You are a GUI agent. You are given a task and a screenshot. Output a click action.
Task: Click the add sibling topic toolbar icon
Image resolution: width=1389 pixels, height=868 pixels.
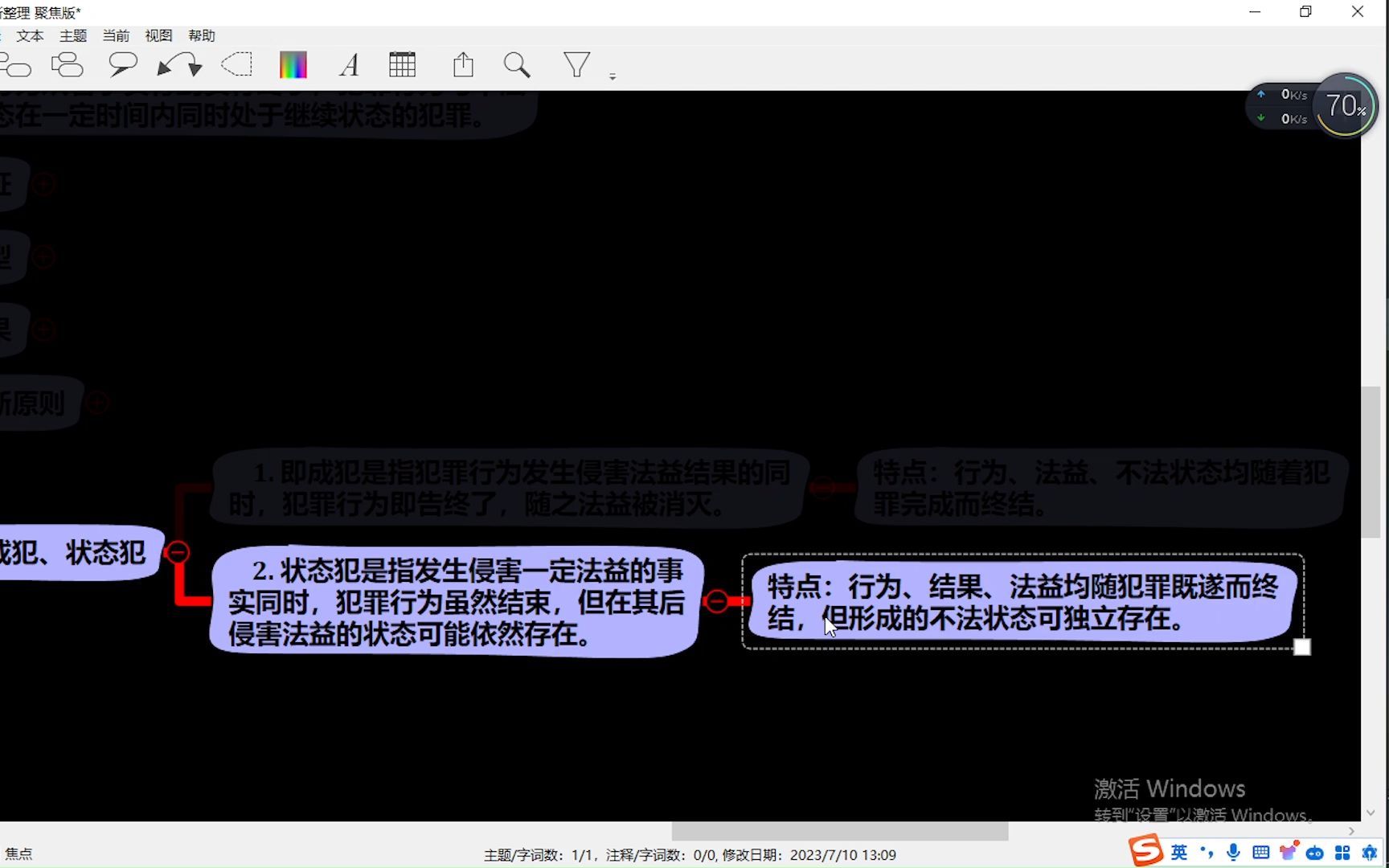67,65
